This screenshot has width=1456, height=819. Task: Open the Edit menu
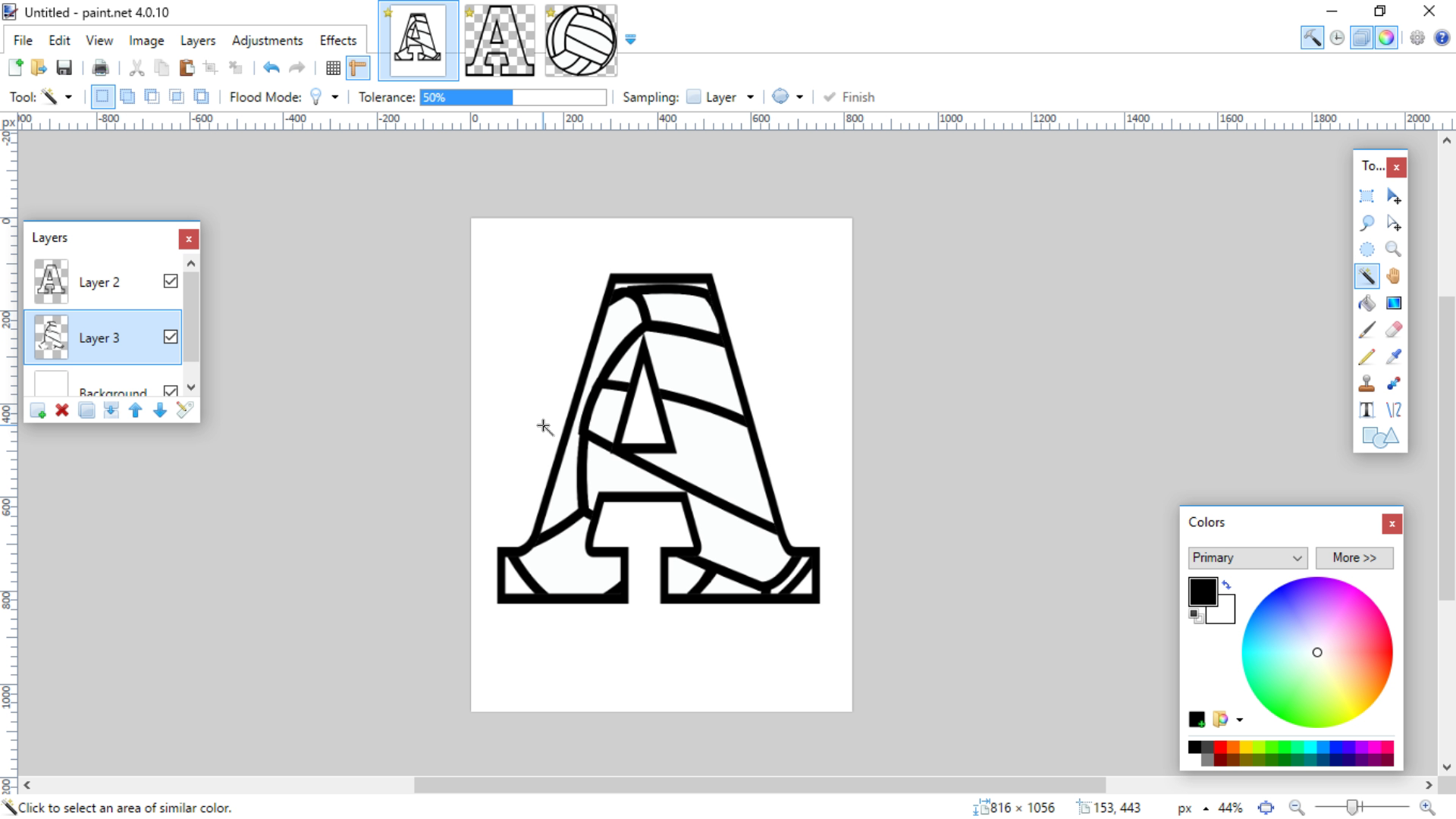pos(59,40)
